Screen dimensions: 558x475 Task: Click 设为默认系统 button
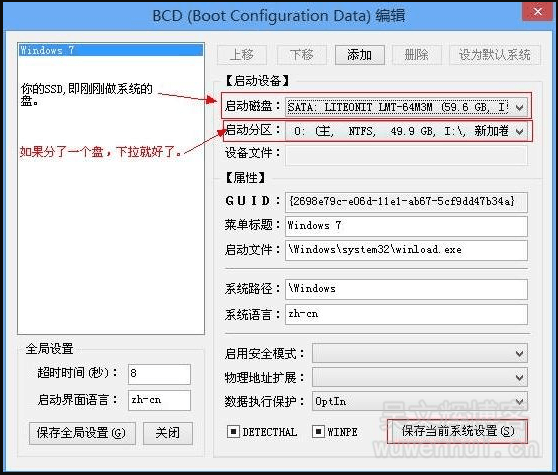(x=495, y=55)
